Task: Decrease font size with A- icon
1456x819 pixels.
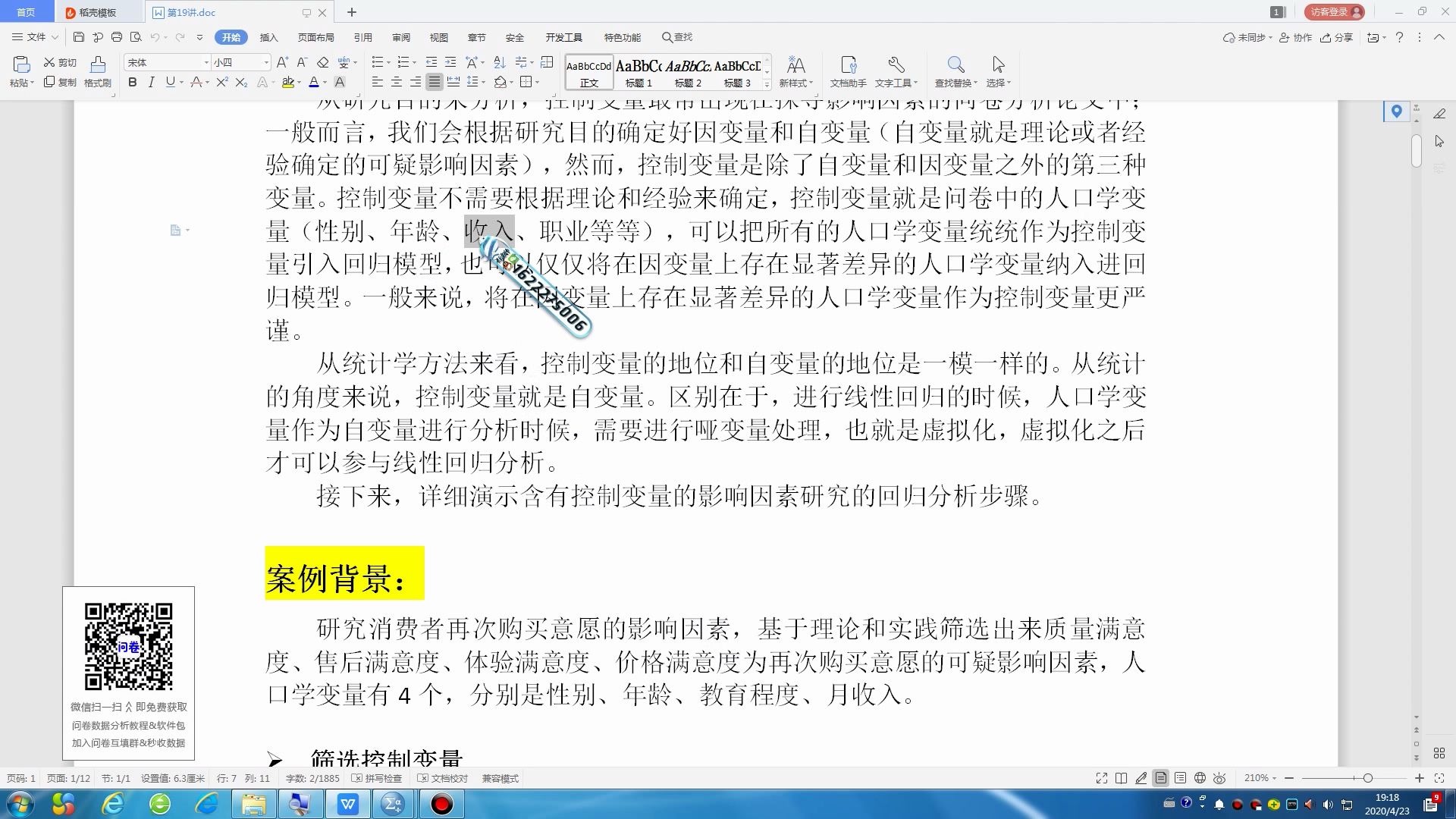Action: click(x=302, y=62)
